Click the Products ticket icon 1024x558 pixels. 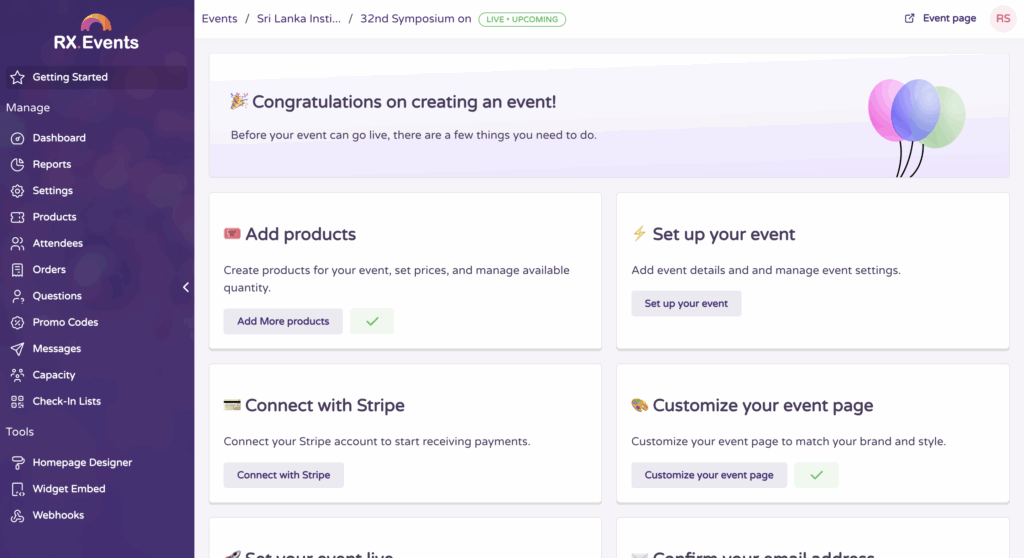click(17, 217)
